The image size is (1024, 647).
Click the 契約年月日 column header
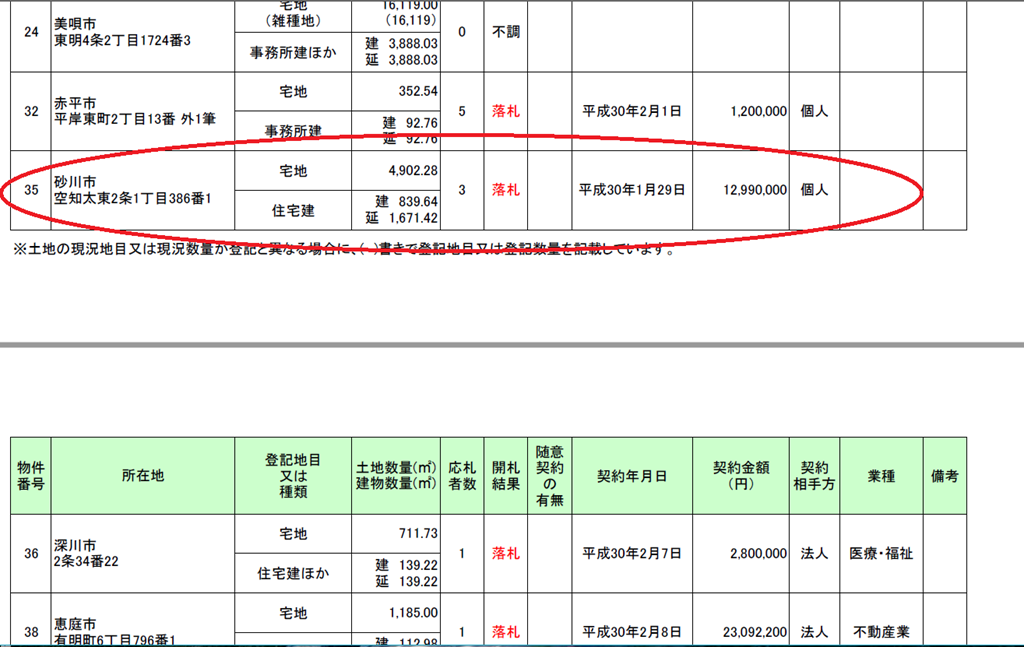(x=632, y=476)
